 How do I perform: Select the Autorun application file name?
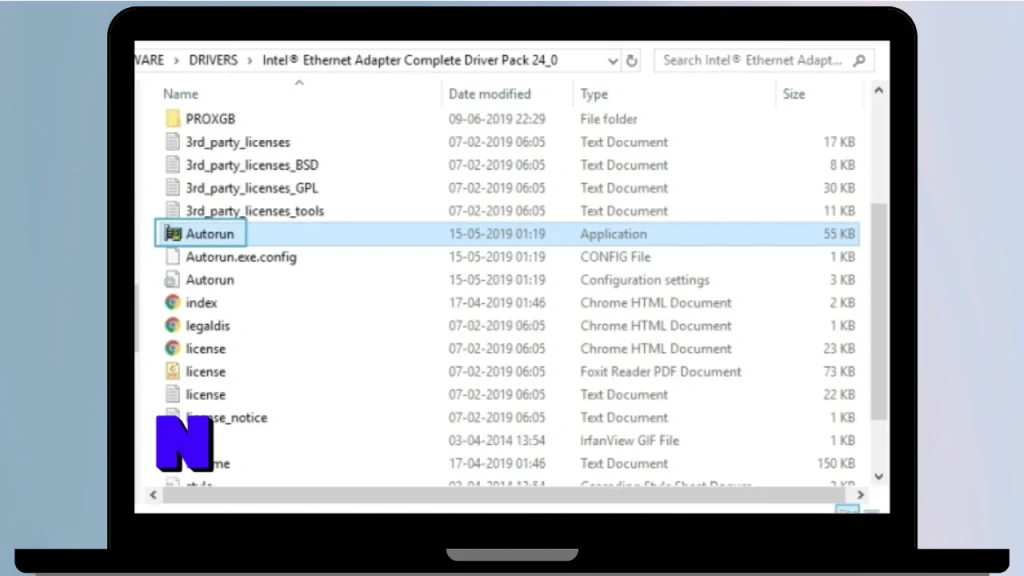coord(210,234)
